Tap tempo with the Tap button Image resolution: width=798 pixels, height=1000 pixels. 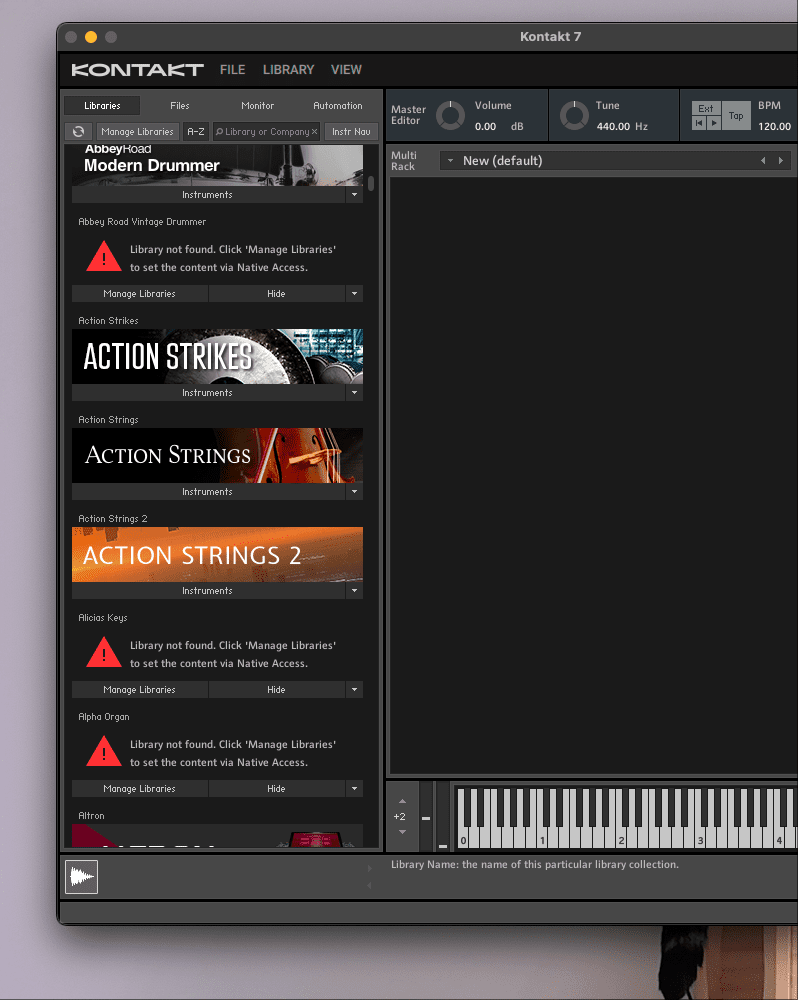pyautogui.click(x=736, y=115)
